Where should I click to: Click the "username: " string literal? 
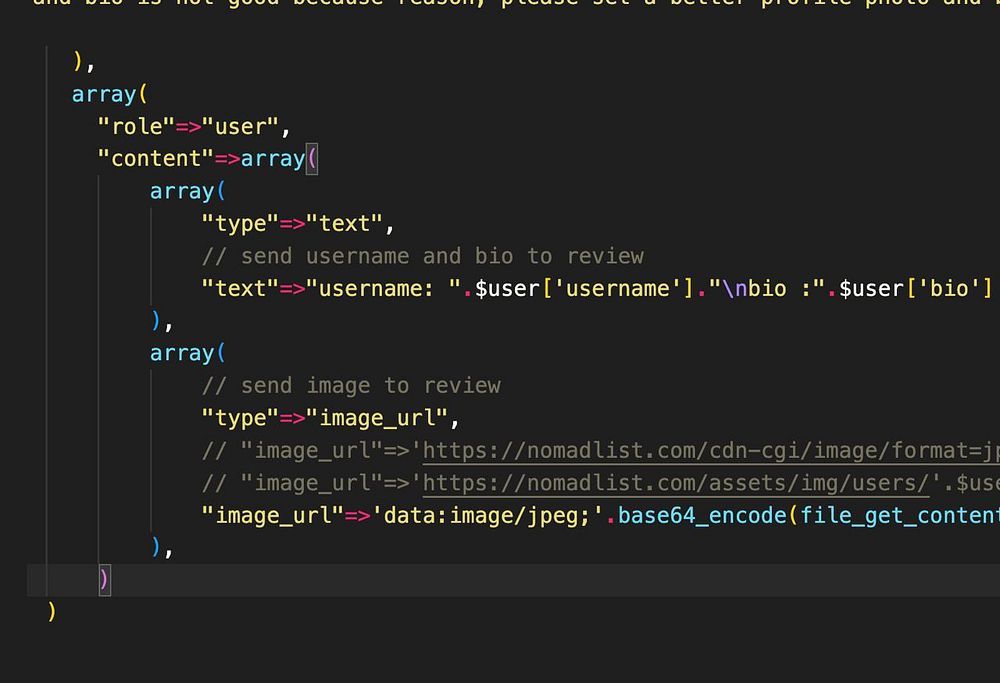click(x=383, y=288)
